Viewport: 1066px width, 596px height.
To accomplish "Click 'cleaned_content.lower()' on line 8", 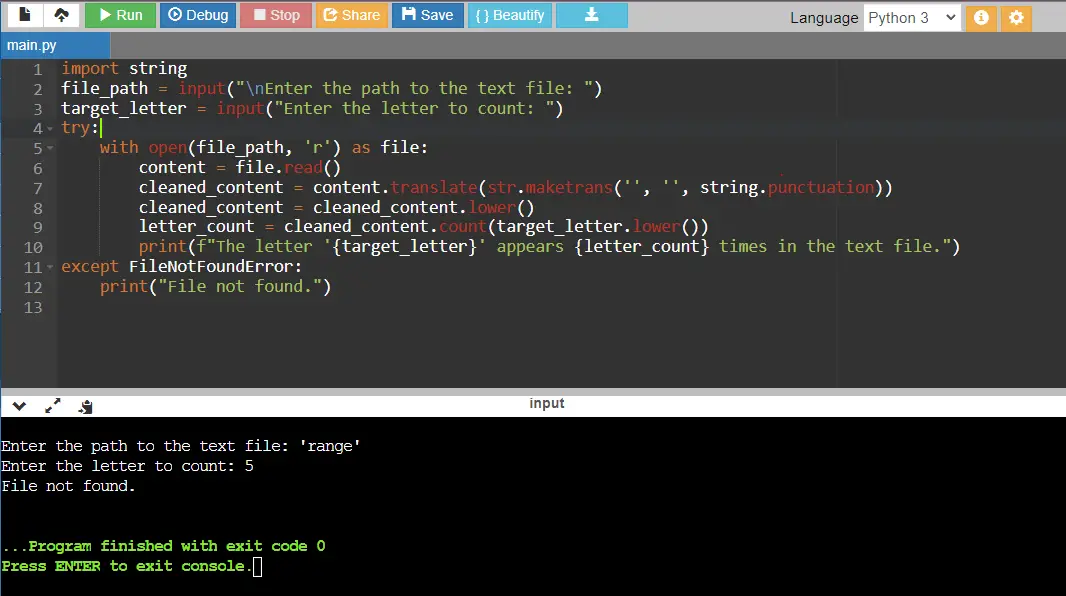I will pos(423,207).
